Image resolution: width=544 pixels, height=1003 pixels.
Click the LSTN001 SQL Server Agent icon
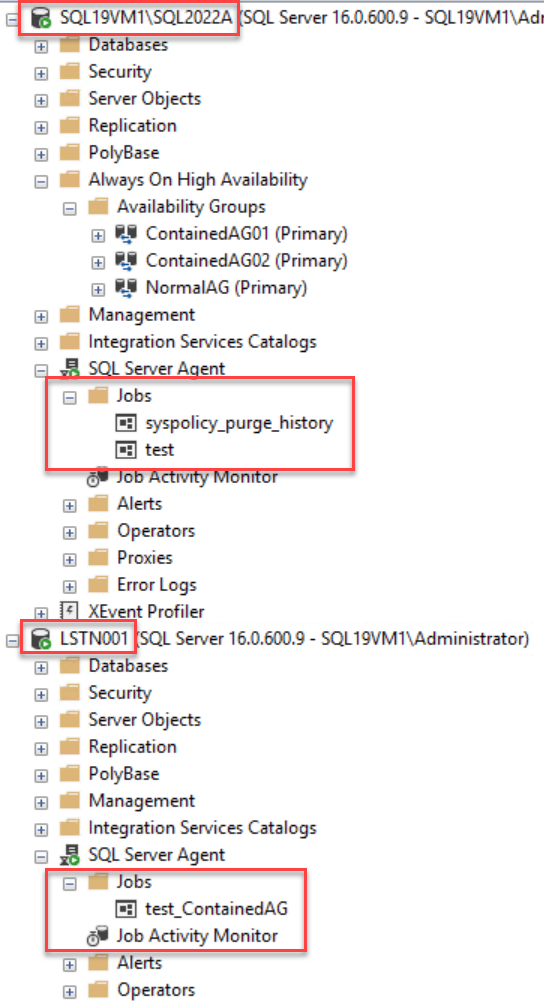tap(69, 855)
